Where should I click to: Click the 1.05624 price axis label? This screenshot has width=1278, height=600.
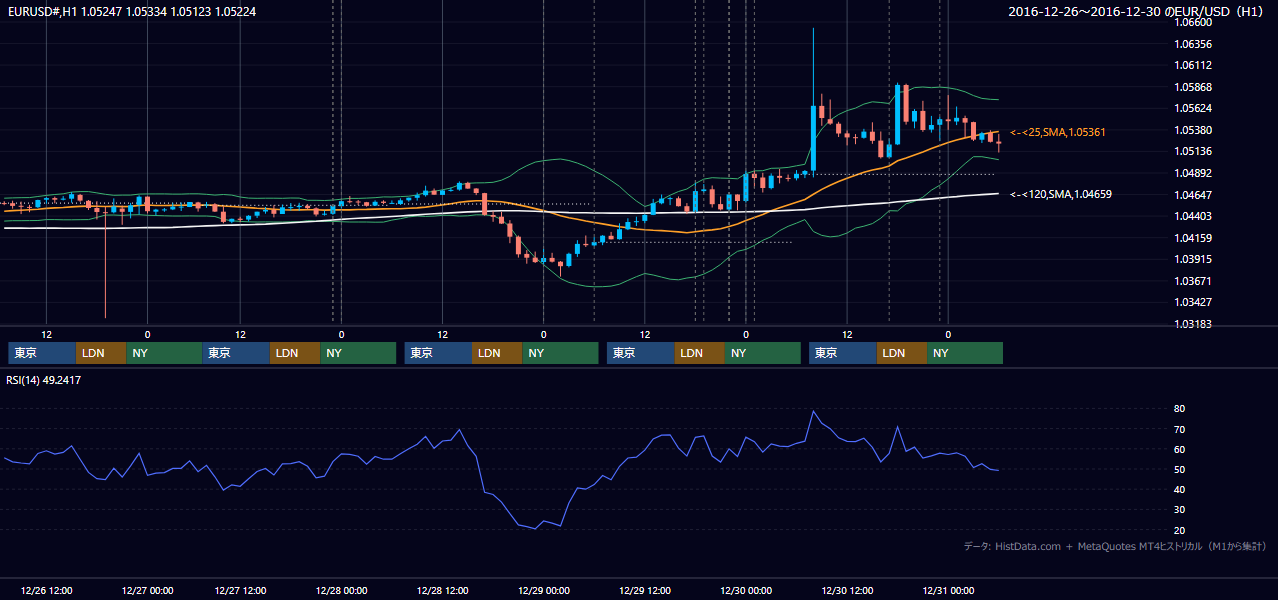[1193, 108]
